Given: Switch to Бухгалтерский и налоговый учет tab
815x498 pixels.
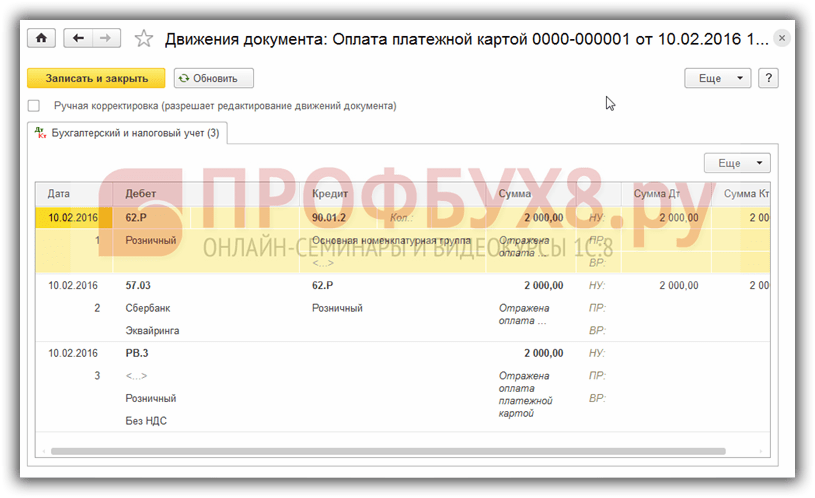Looking at the screenshot, I should coord(128,133).
